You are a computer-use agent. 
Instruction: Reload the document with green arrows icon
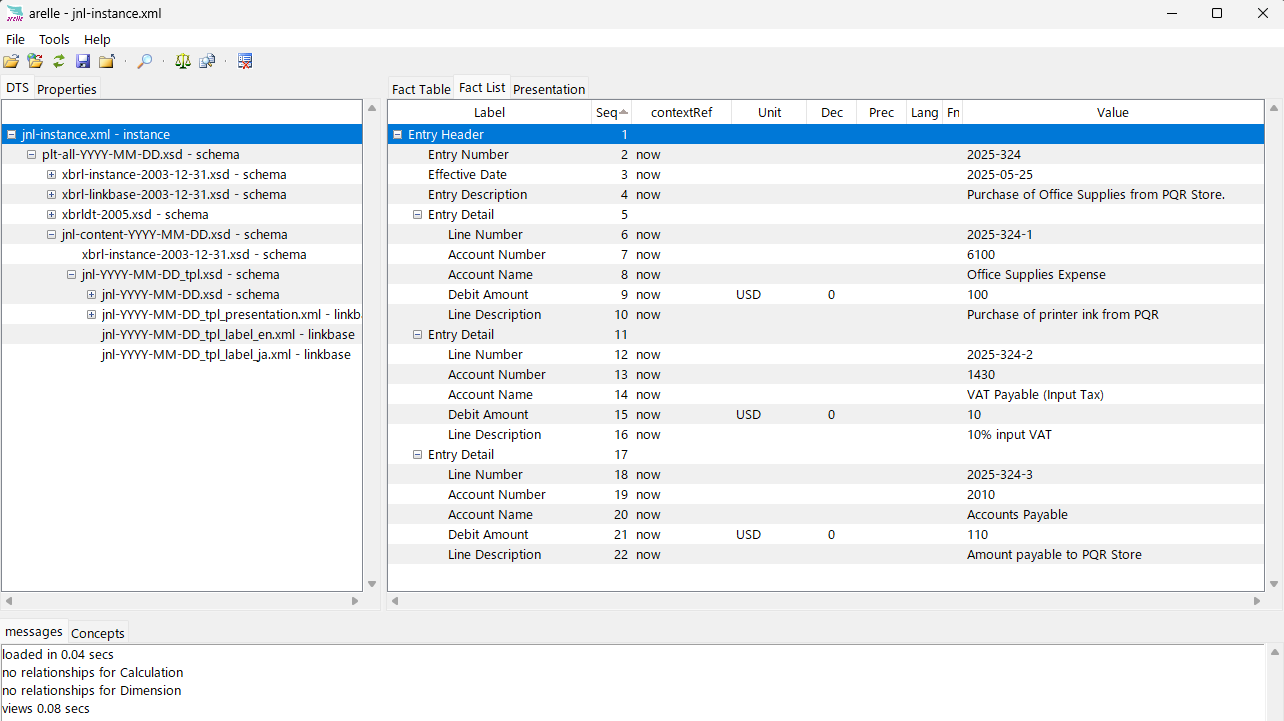point(59,61)
